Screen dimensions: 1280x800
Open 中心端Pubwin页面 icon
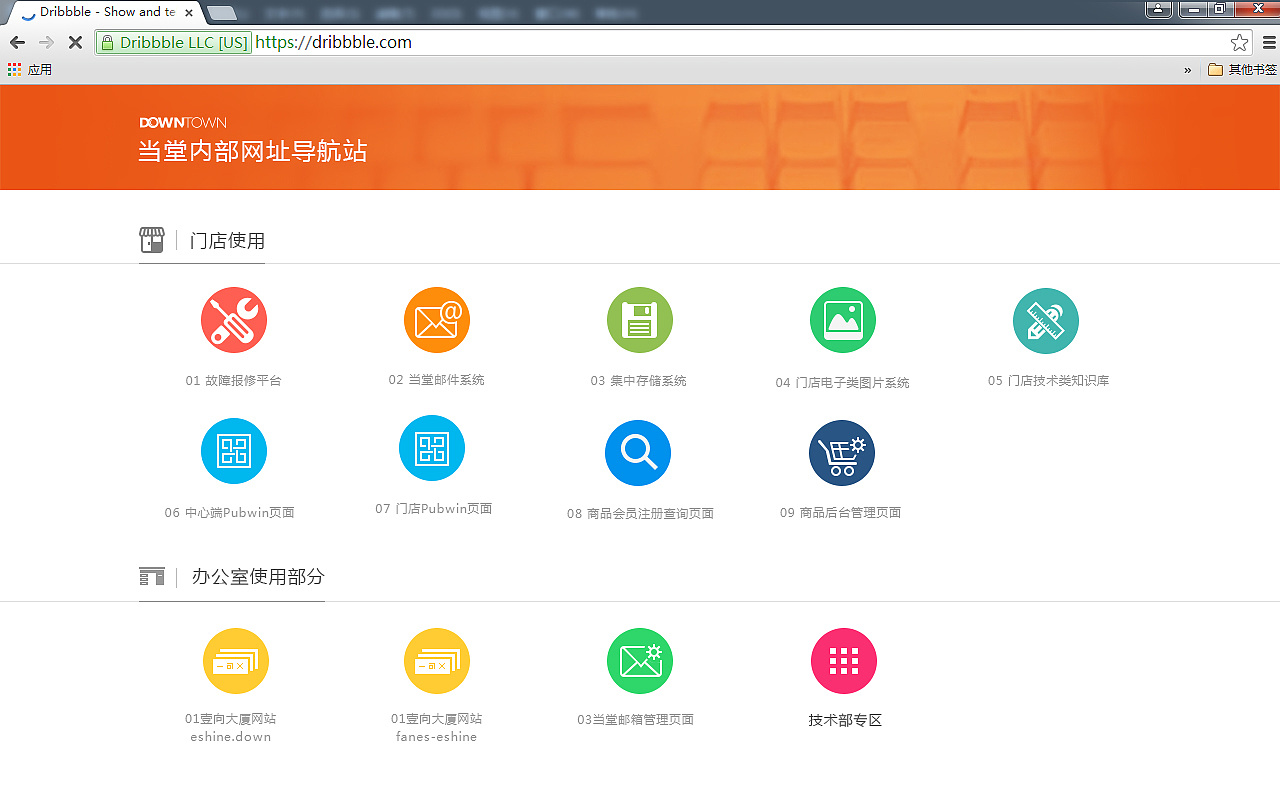[234, 451]
